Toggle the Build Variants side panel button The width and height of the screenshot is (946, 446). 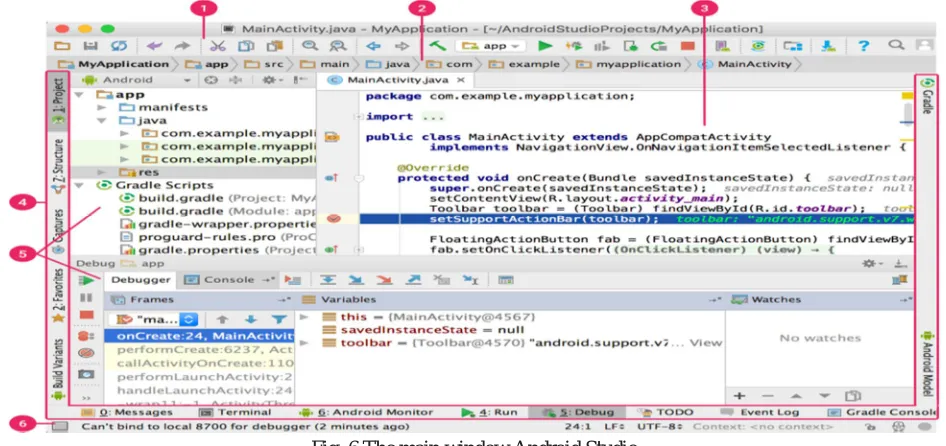tap(58, 369)
